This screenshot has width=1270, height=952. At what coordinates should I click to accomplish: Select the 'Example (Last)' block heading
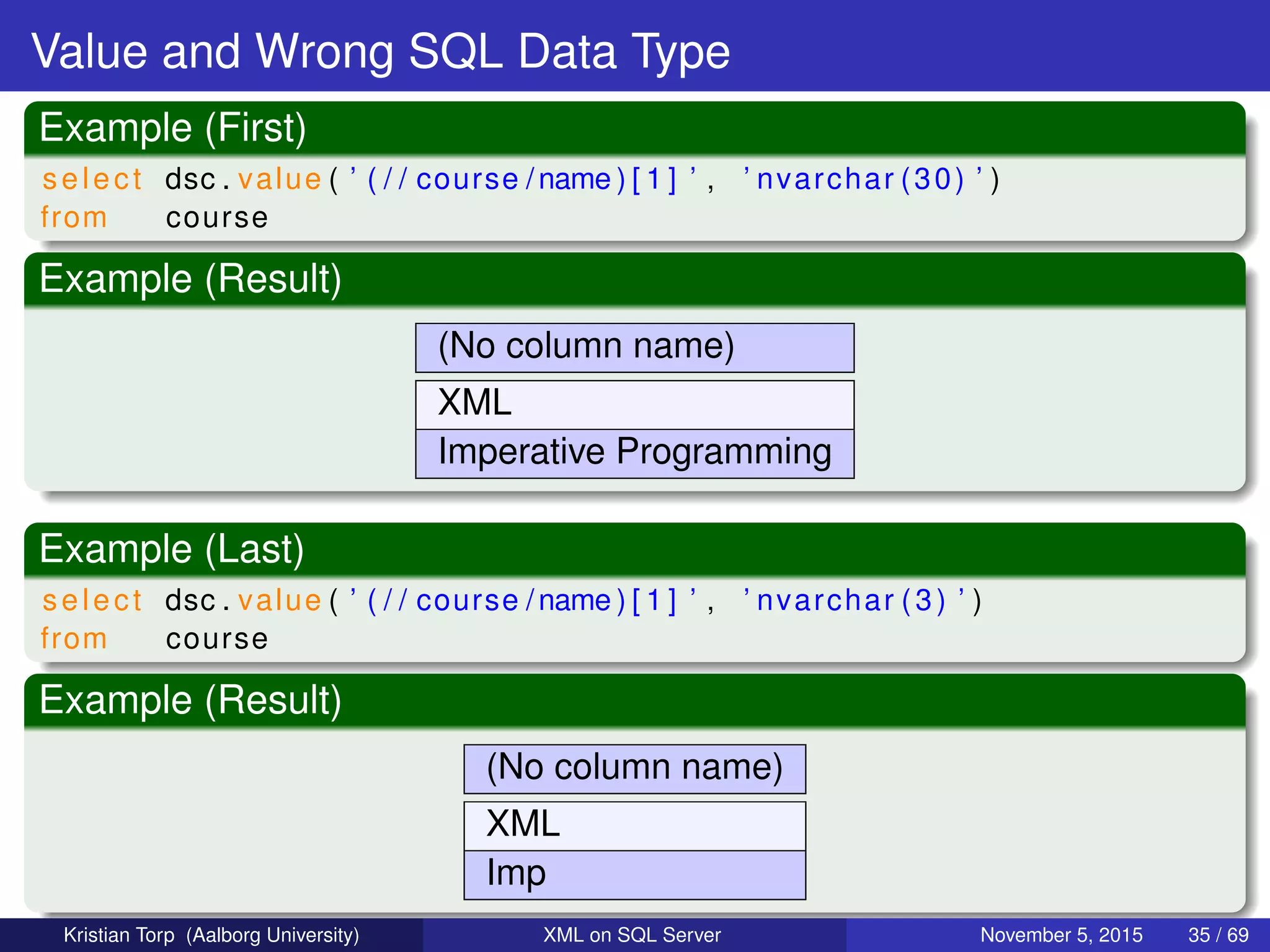(x=172, y=550)
